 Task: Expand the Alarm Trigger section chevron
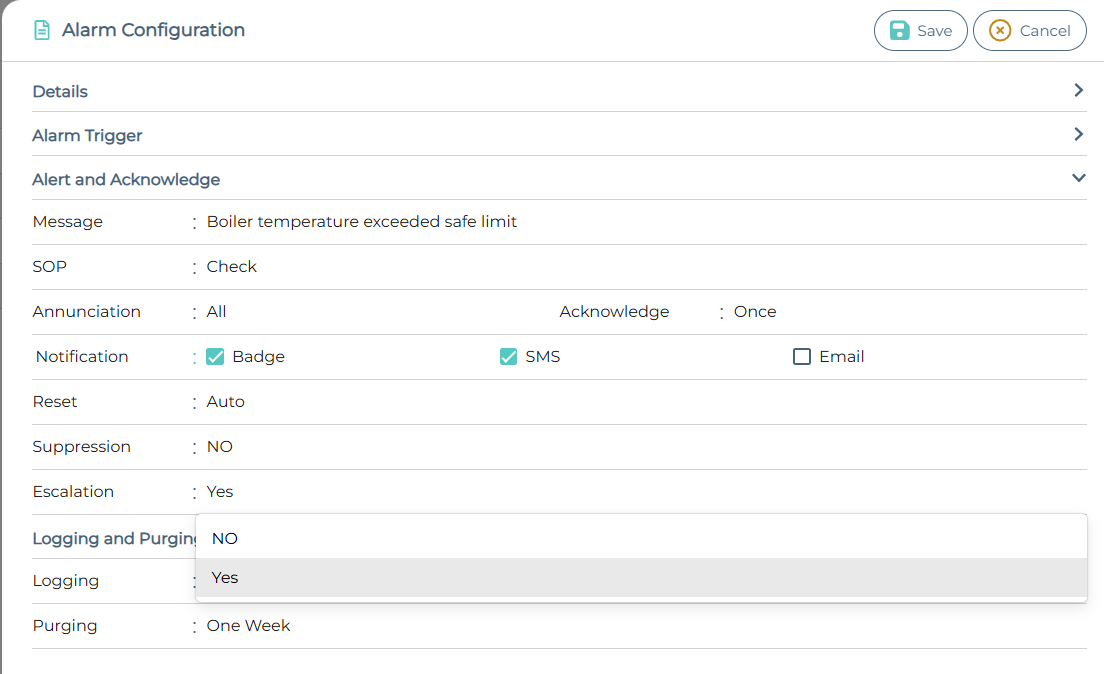1078,134
